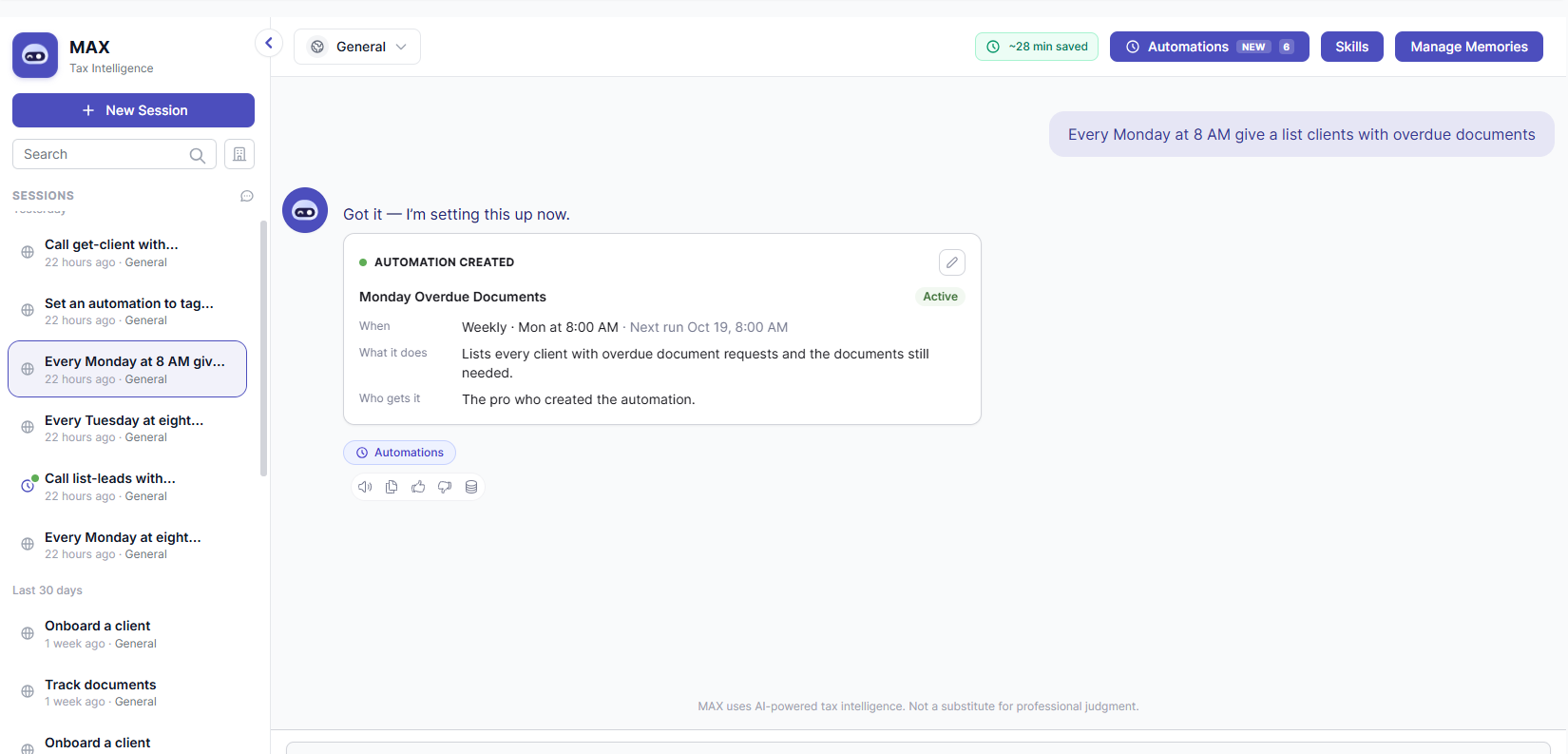Open the General workspace dropdown
This screenshot has height=754, width=1568.
(x=357, y=47)
